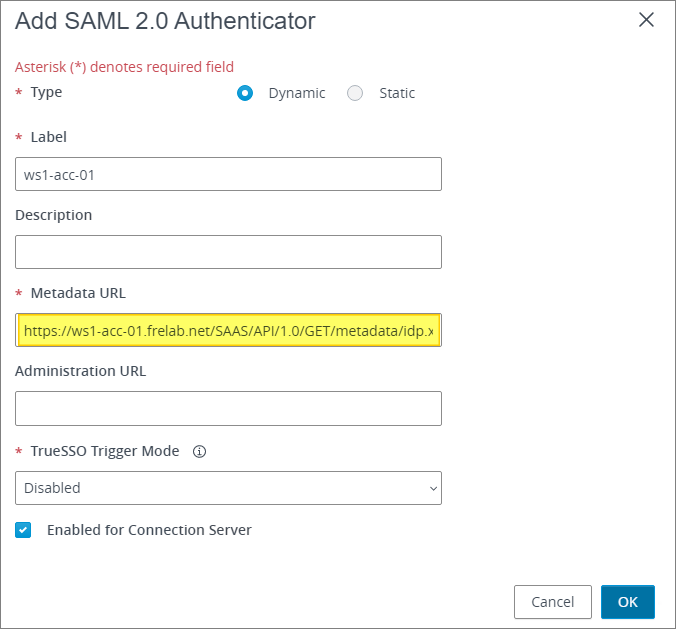Click the red required field notice text
The width and height of the screenshot is (676, 629).
[x=124, y=67]
